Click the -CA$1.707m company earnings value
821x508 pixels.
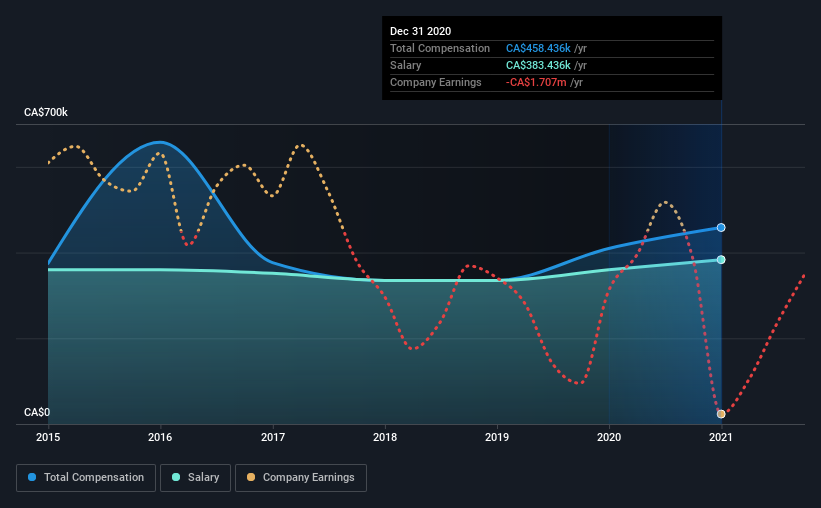(x=536, y=82)
